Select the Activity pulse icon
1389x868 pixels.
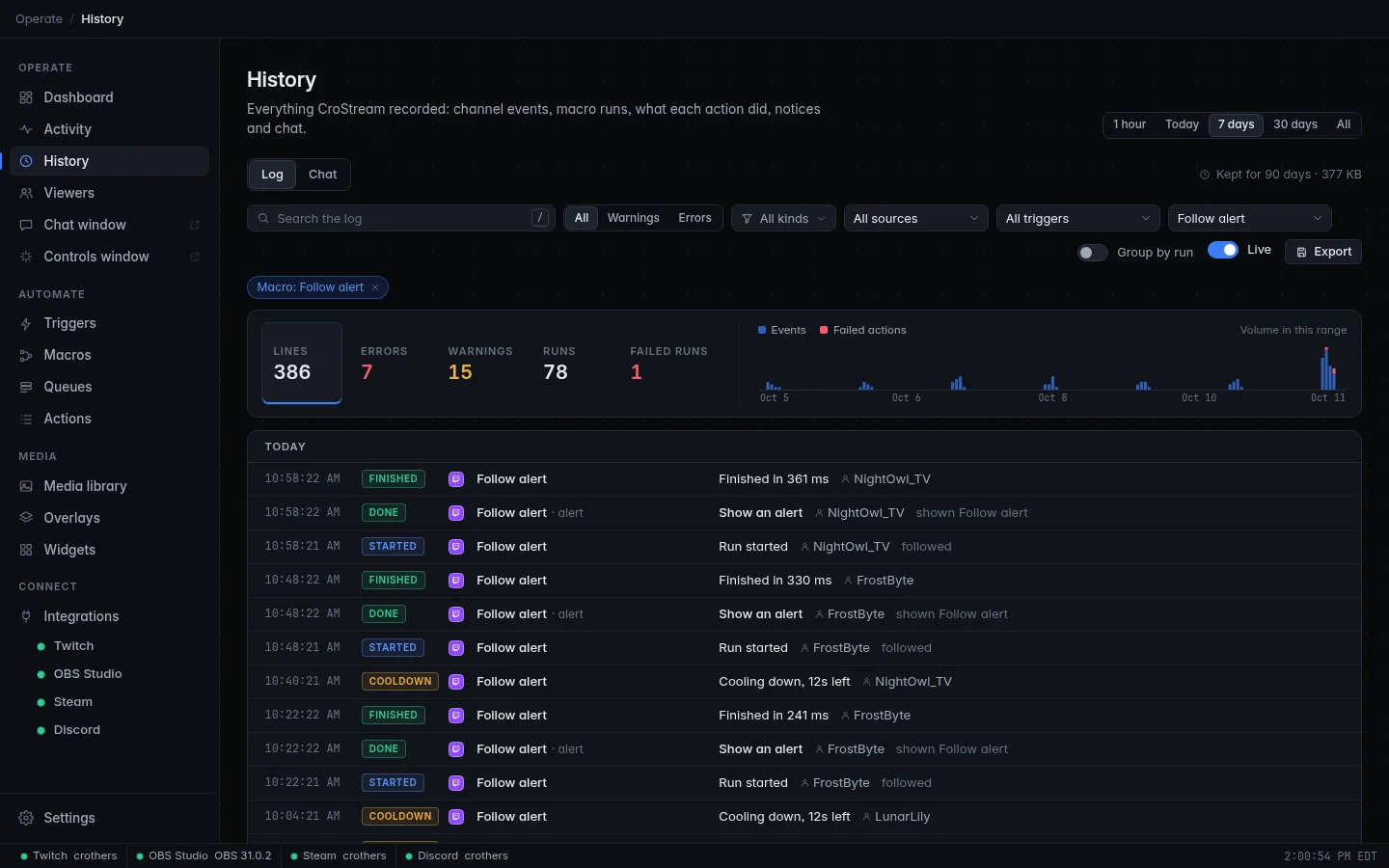coord(26,129)
